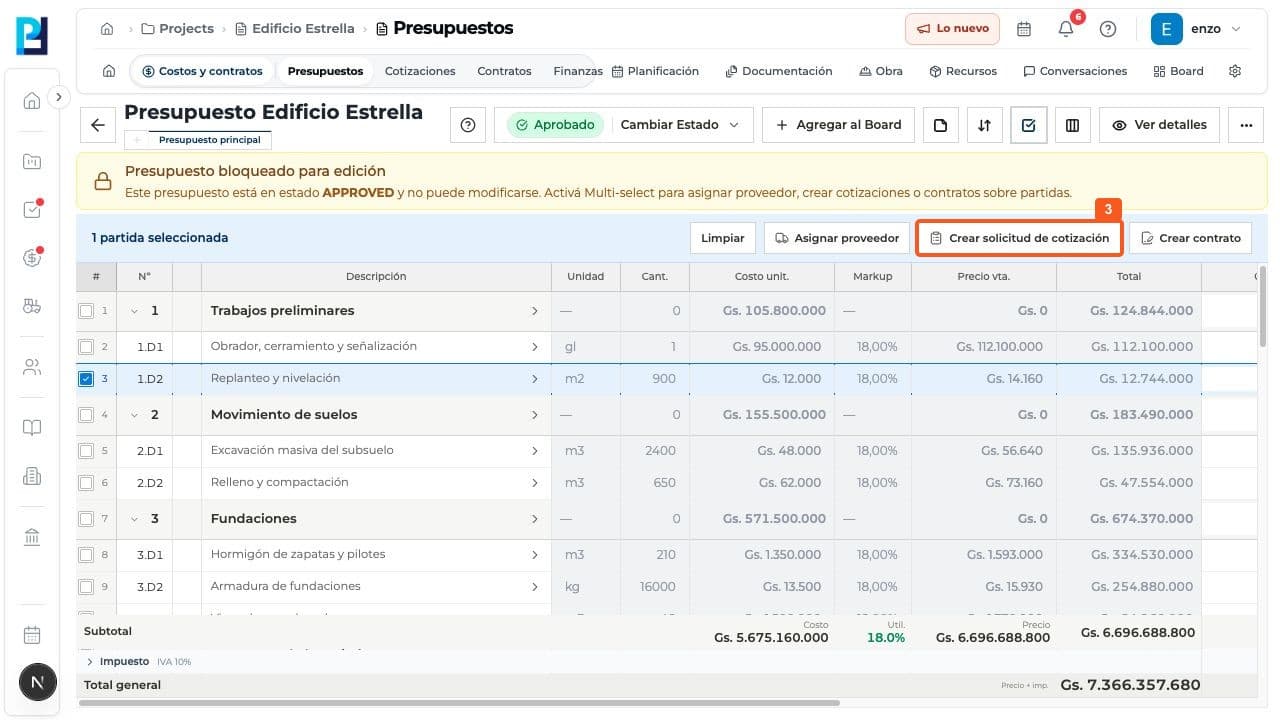Open the settings gear in the module bar

point(1235,71)
